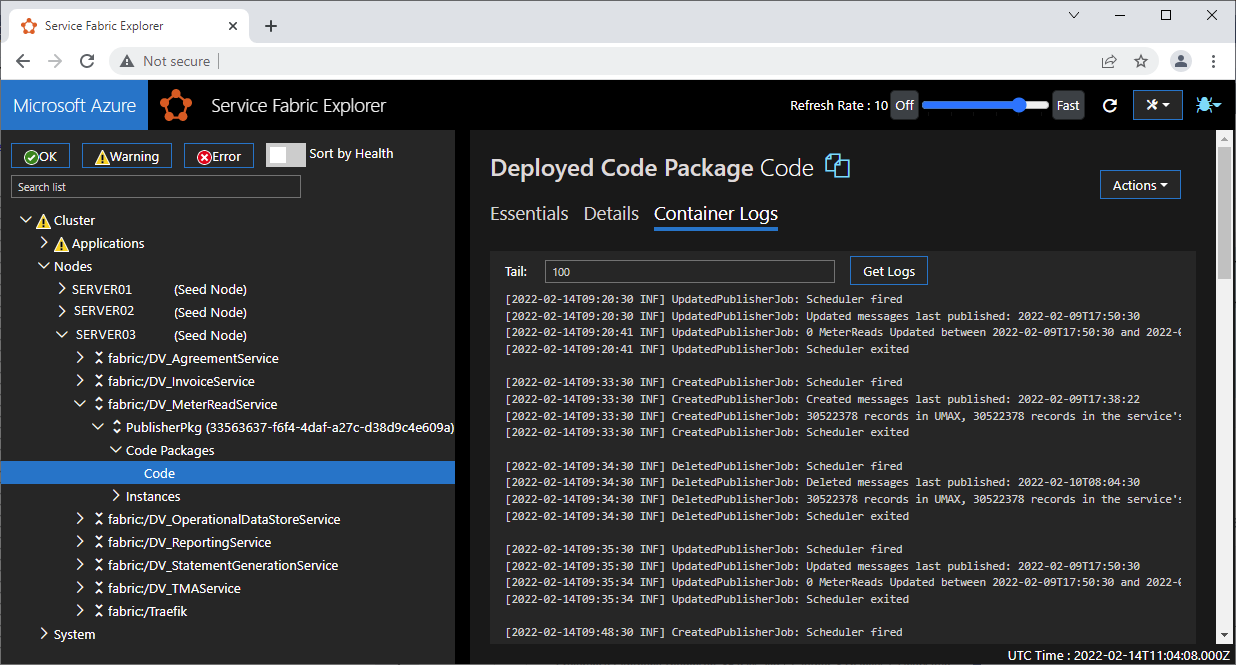Click the bookmark star icon in address bar

tap(1141, 61)
